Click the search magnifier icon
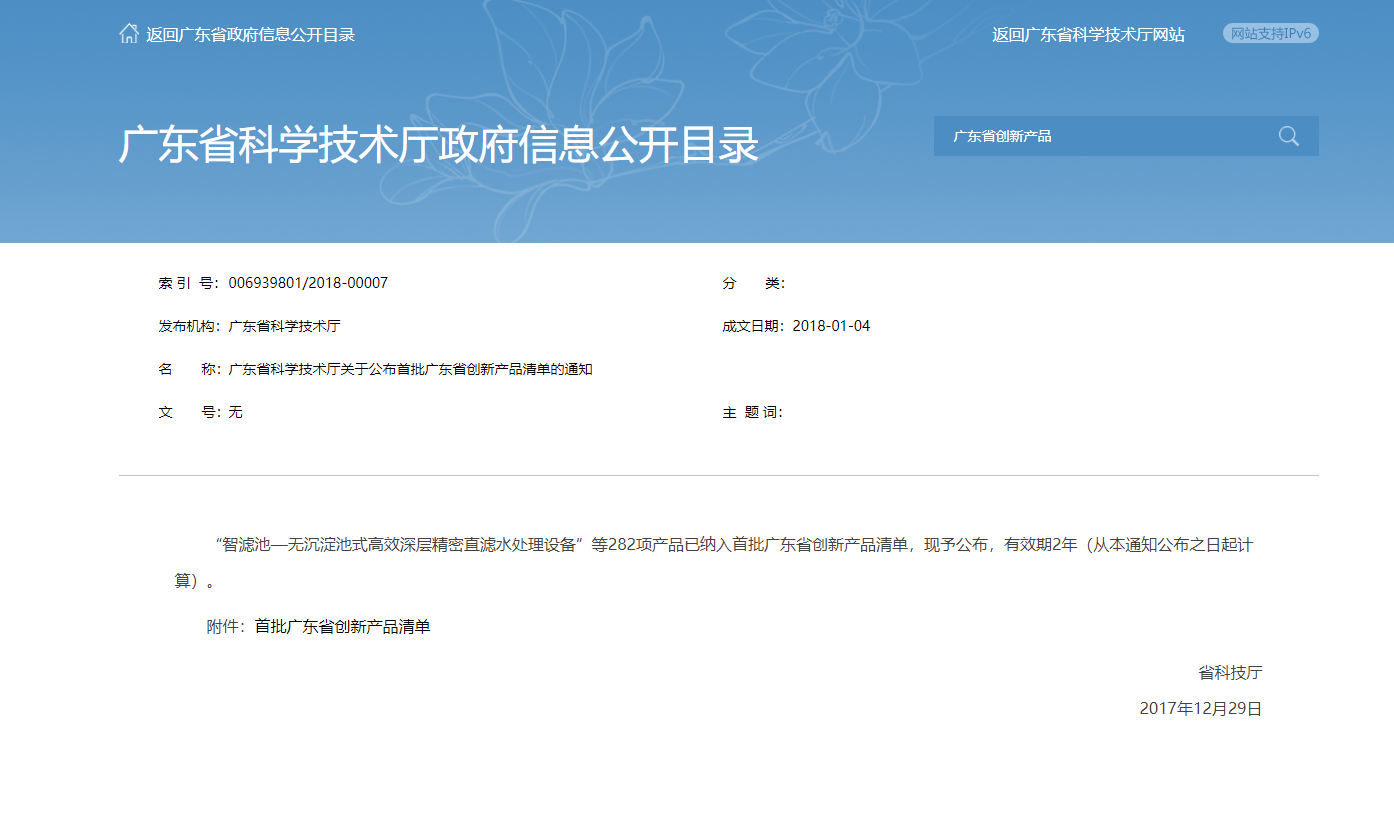Screen dimensions: 1394x828 pyautogui.click(x=1288, y=136)
